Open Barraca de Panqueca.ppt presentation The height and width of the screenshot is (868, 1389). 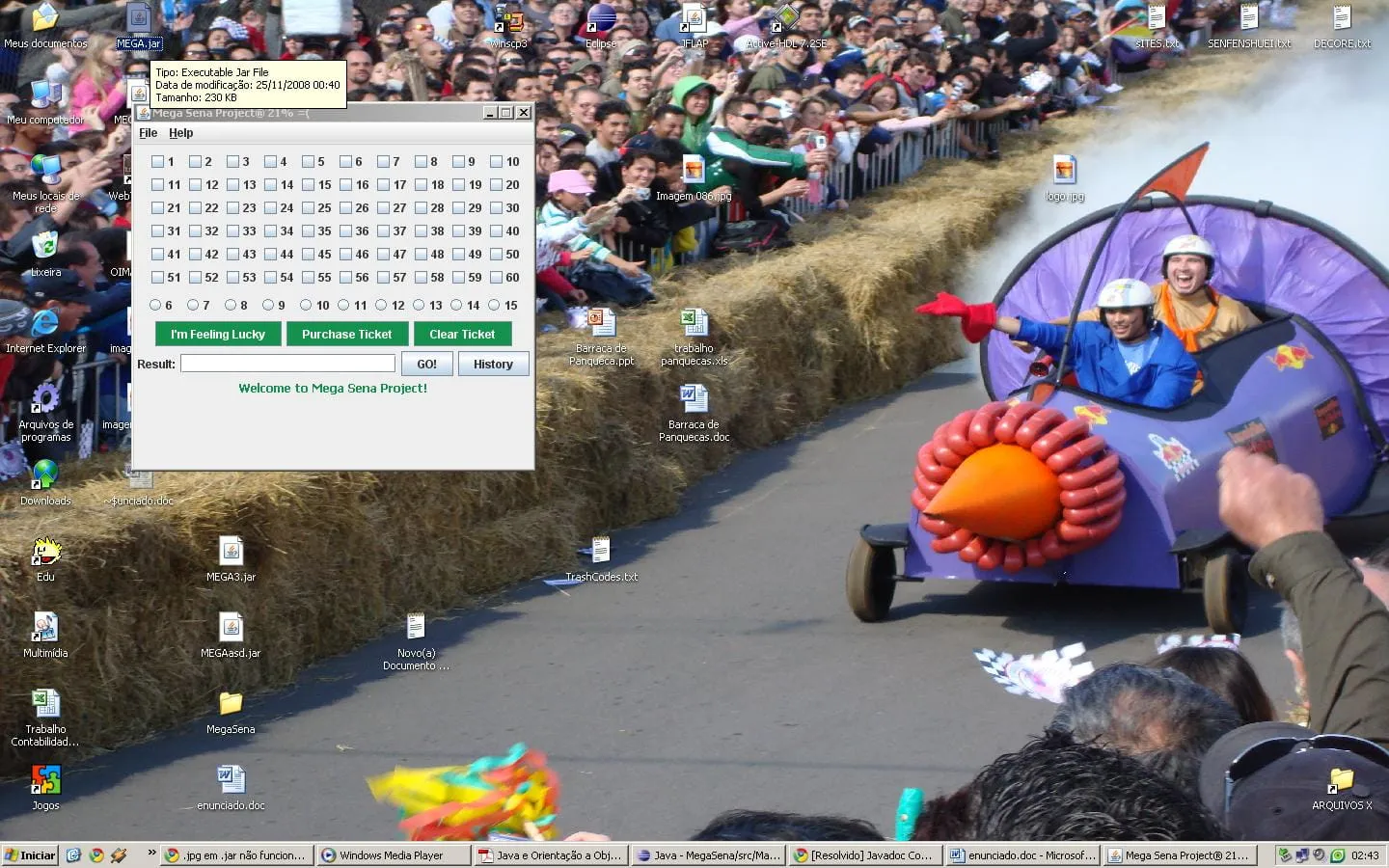[602, 338]
